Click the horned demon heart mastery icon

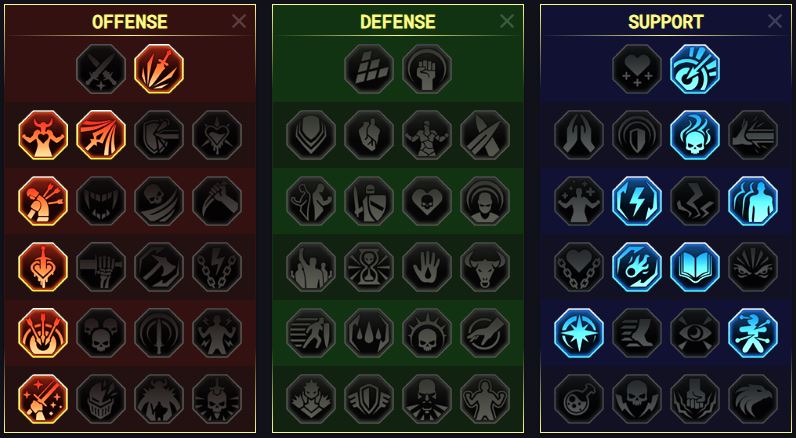43,135
